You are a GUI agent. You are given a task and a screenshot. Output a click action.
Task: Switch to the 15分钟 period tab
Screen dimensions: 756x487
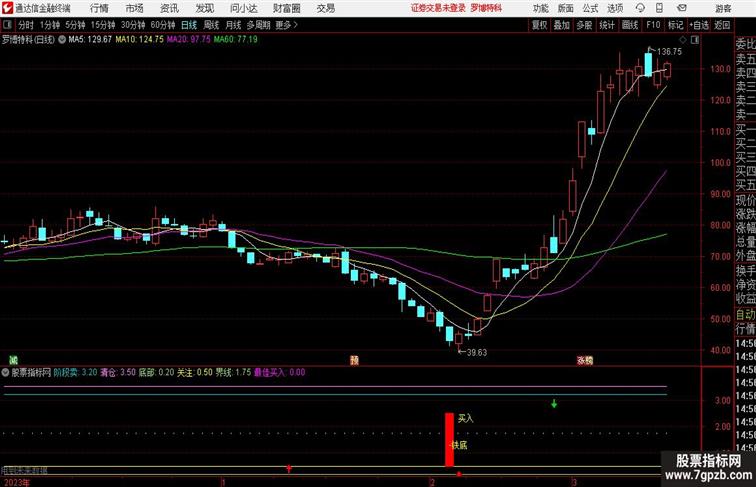103,25
